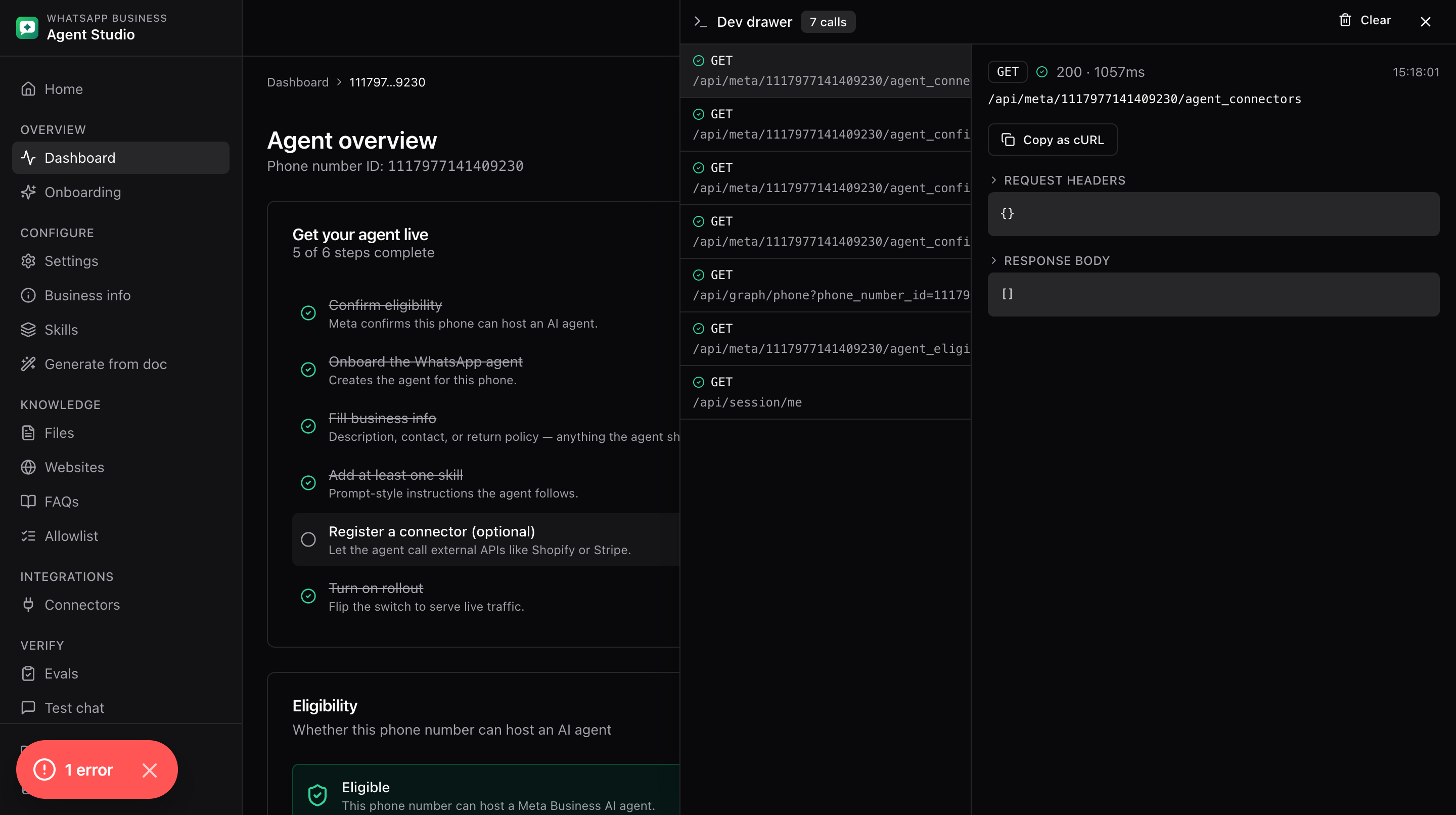This screenshot has height=815, width=1456.
Task: Click the Websites globe icon
Action: [x=28, y=467]
